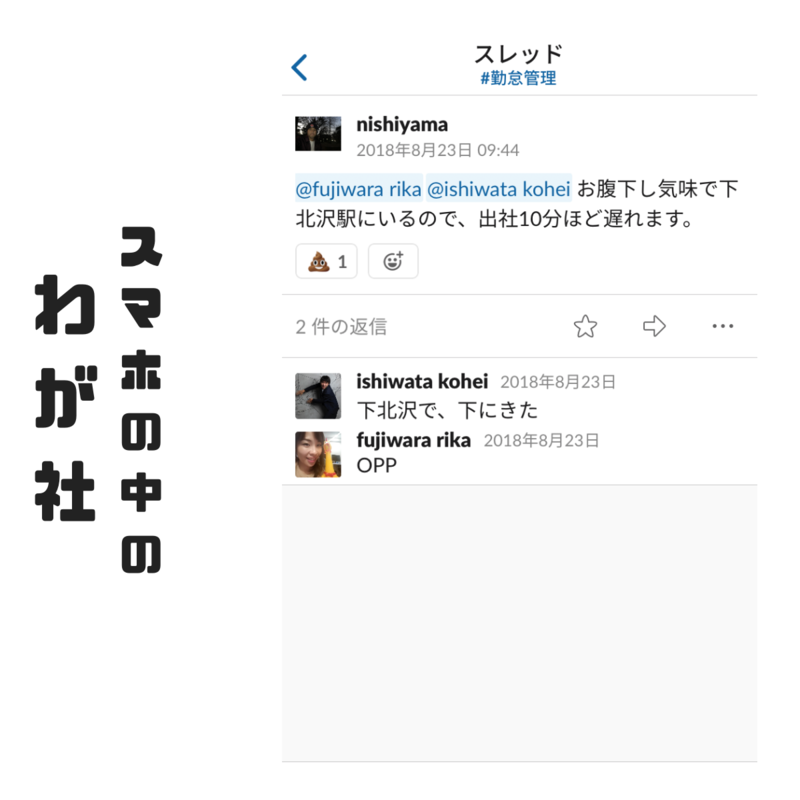800x800 pixels.
Task: Click the star message icon
Action: pos(585,327)
